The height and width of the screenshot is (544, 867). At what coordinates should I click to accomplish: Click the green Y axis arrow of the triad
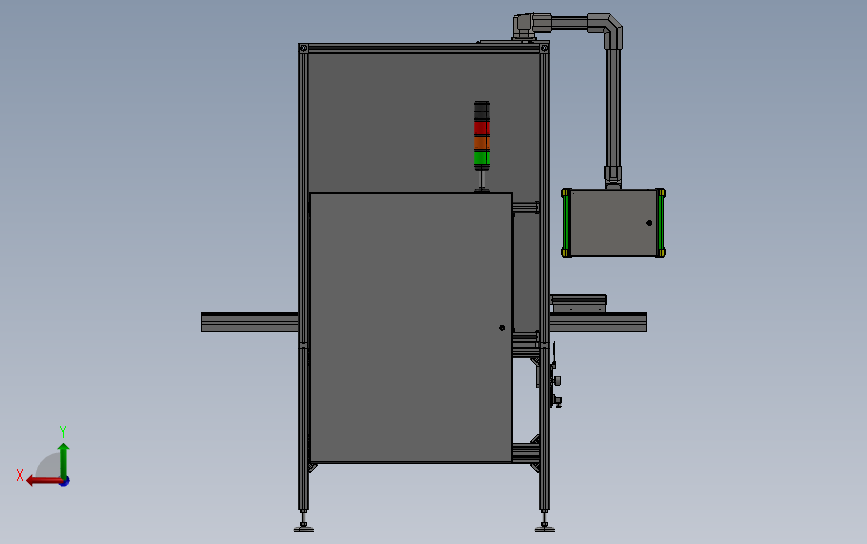click(64, 459)
